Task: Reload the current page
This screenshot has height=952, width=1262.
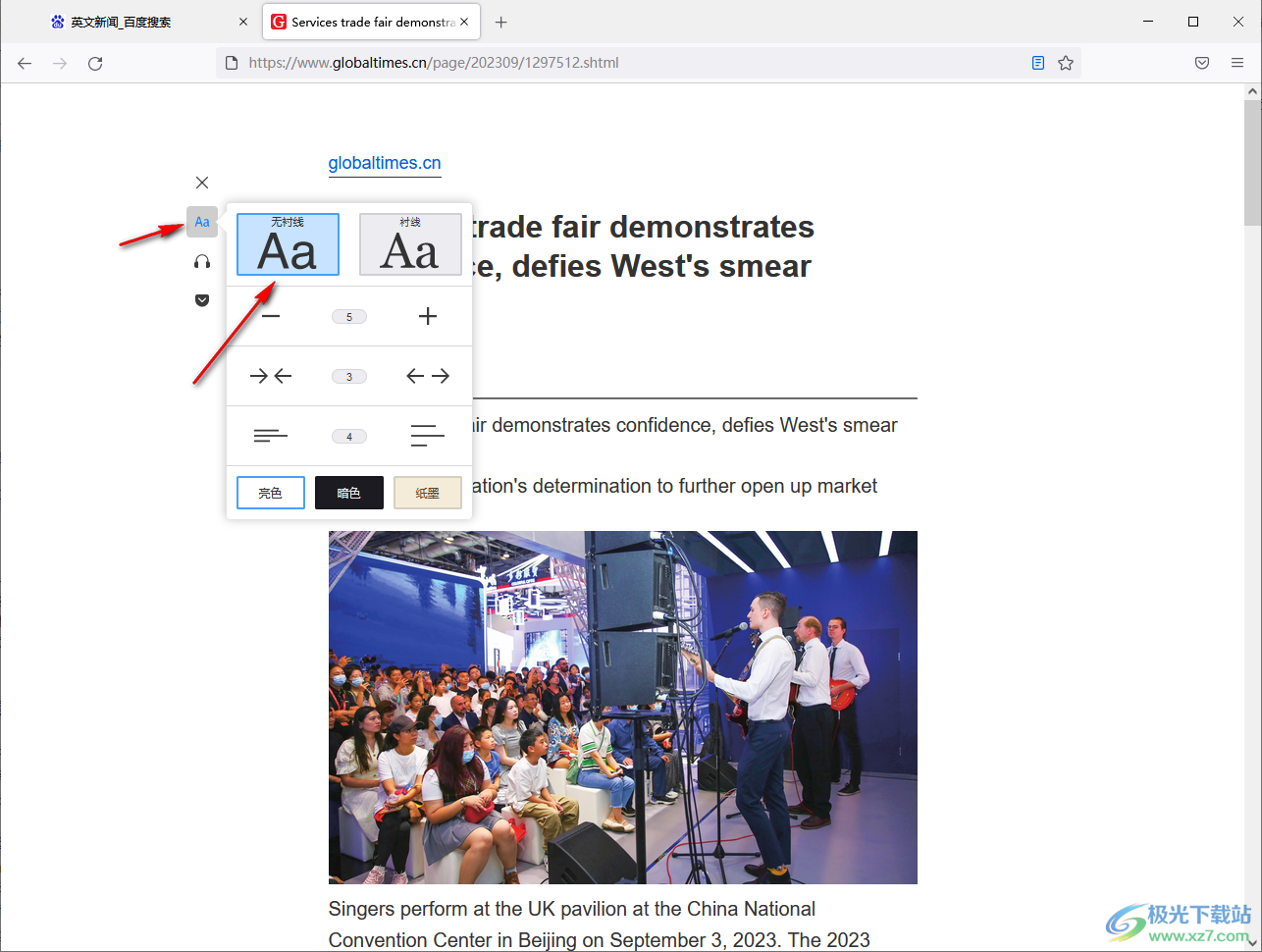Action: (x=95, y=63)
